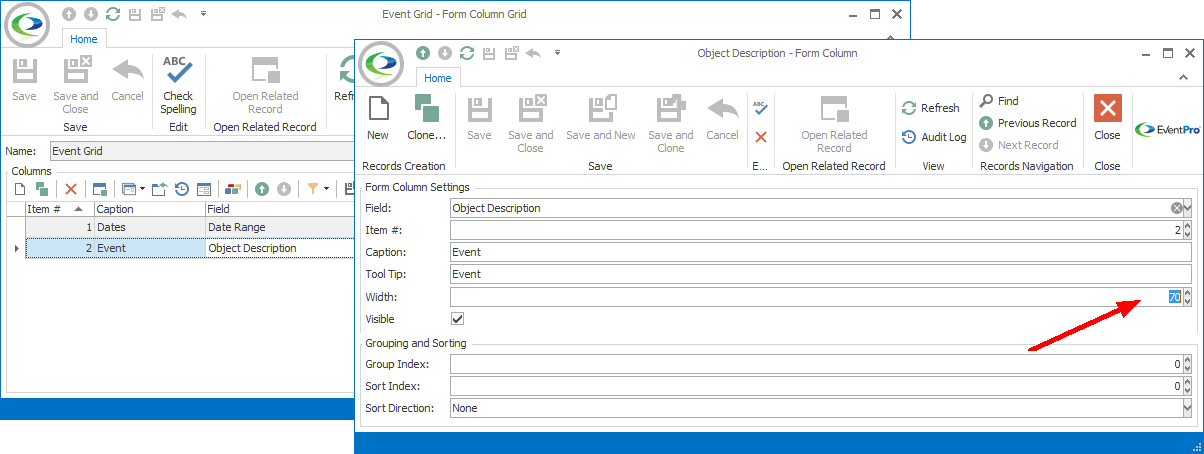Click the Caption column header
The image size is (1204, 454).
click(x=149, y=209)
